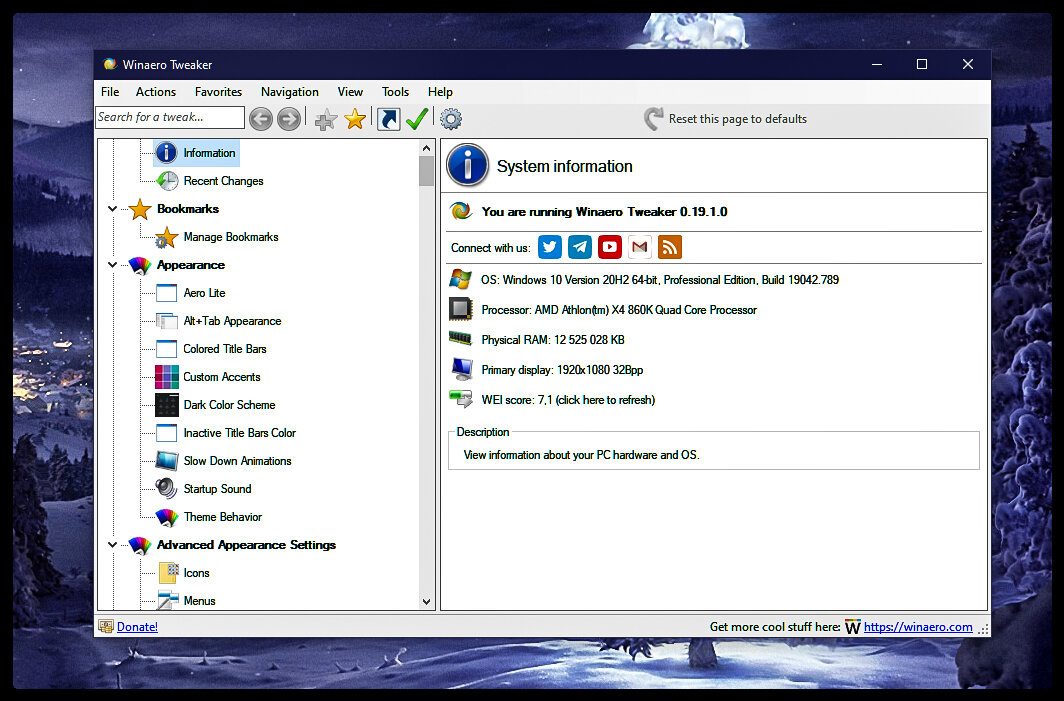This screenshot has height=701, width=1064.
Task: Click the Manage Bookmarks star icon
Action: click(166, 237)
